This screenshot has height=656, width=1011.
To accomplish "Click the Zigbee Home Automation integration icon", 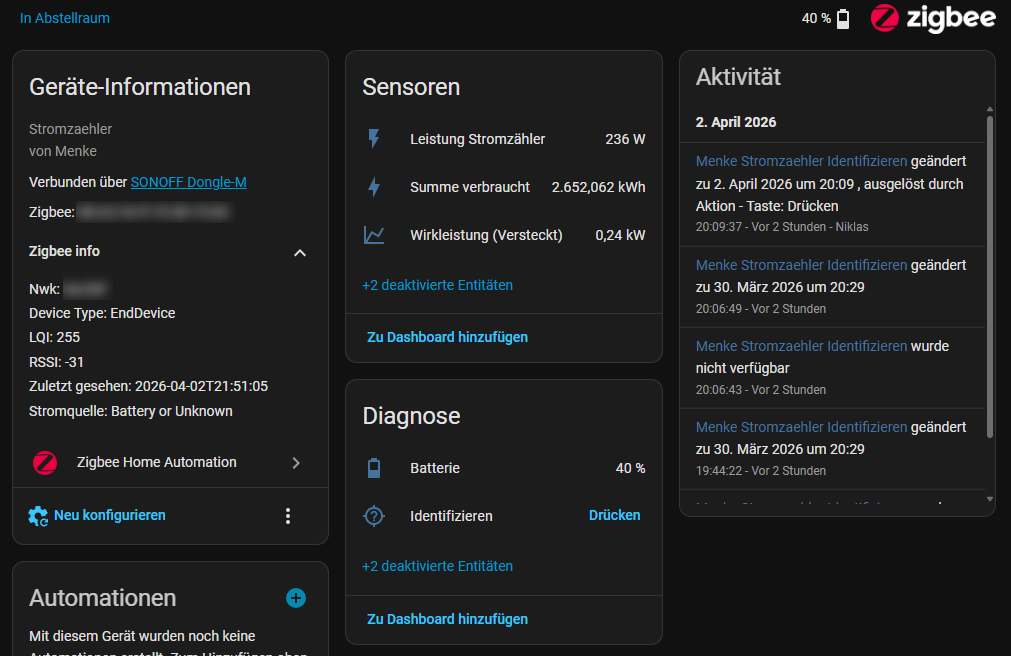I will point(44,463).
